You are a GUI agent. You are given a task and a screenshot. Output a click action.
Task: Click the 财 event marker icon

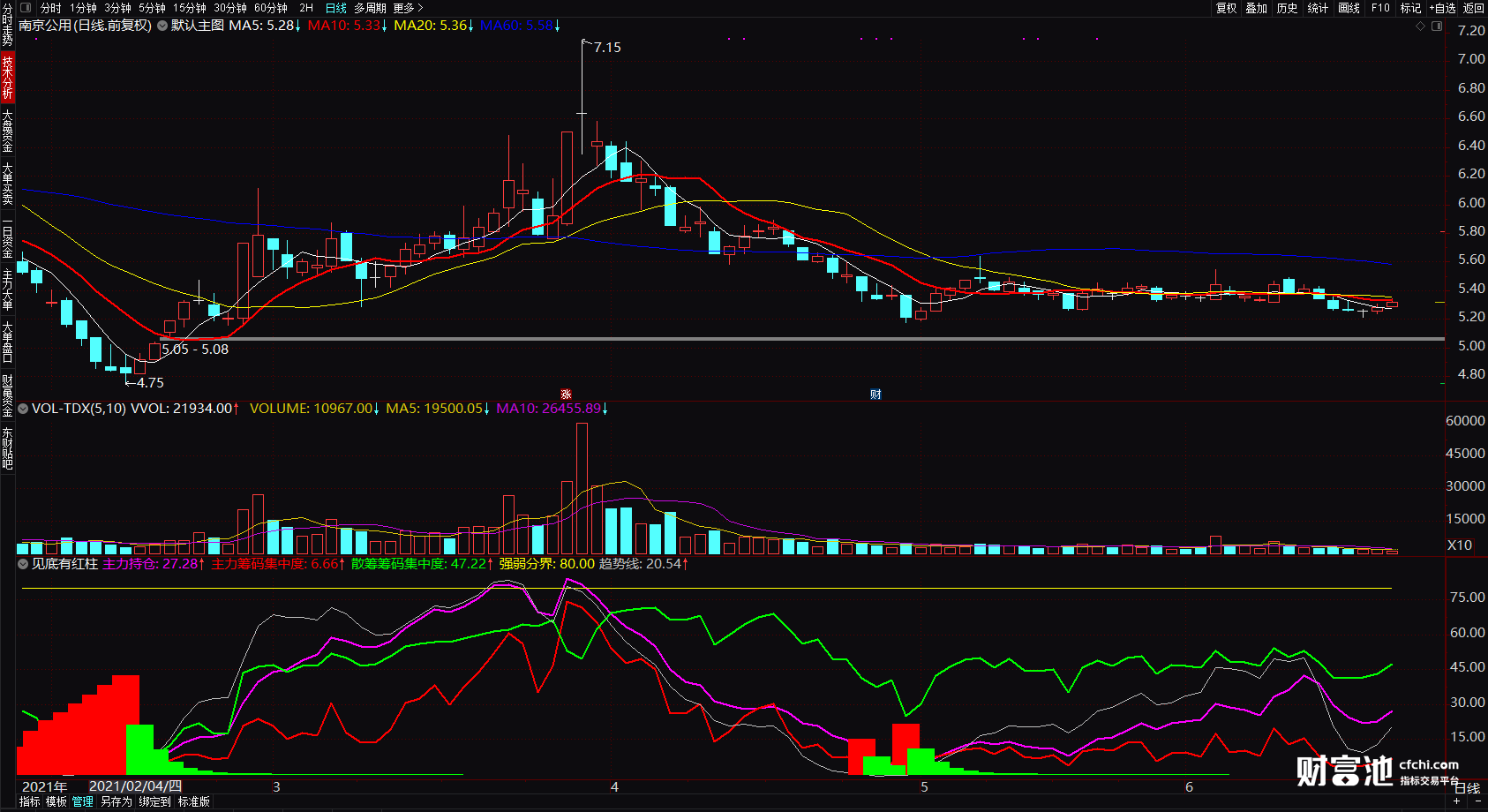click(876, 395)
